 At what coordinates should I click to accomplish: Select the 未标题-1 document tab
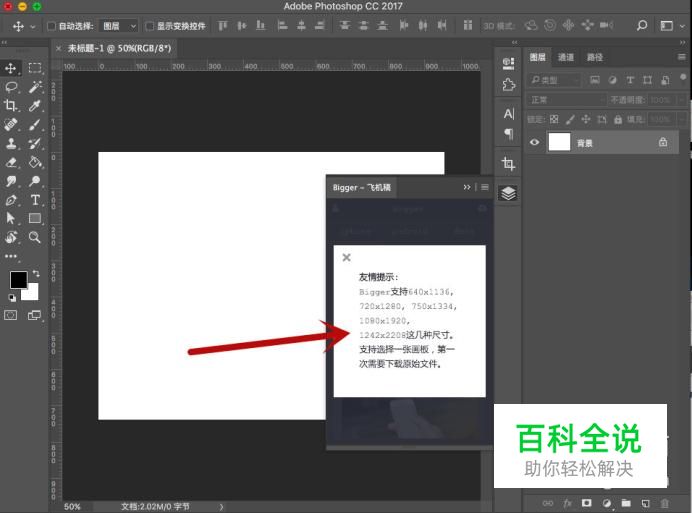coord(119,48)
